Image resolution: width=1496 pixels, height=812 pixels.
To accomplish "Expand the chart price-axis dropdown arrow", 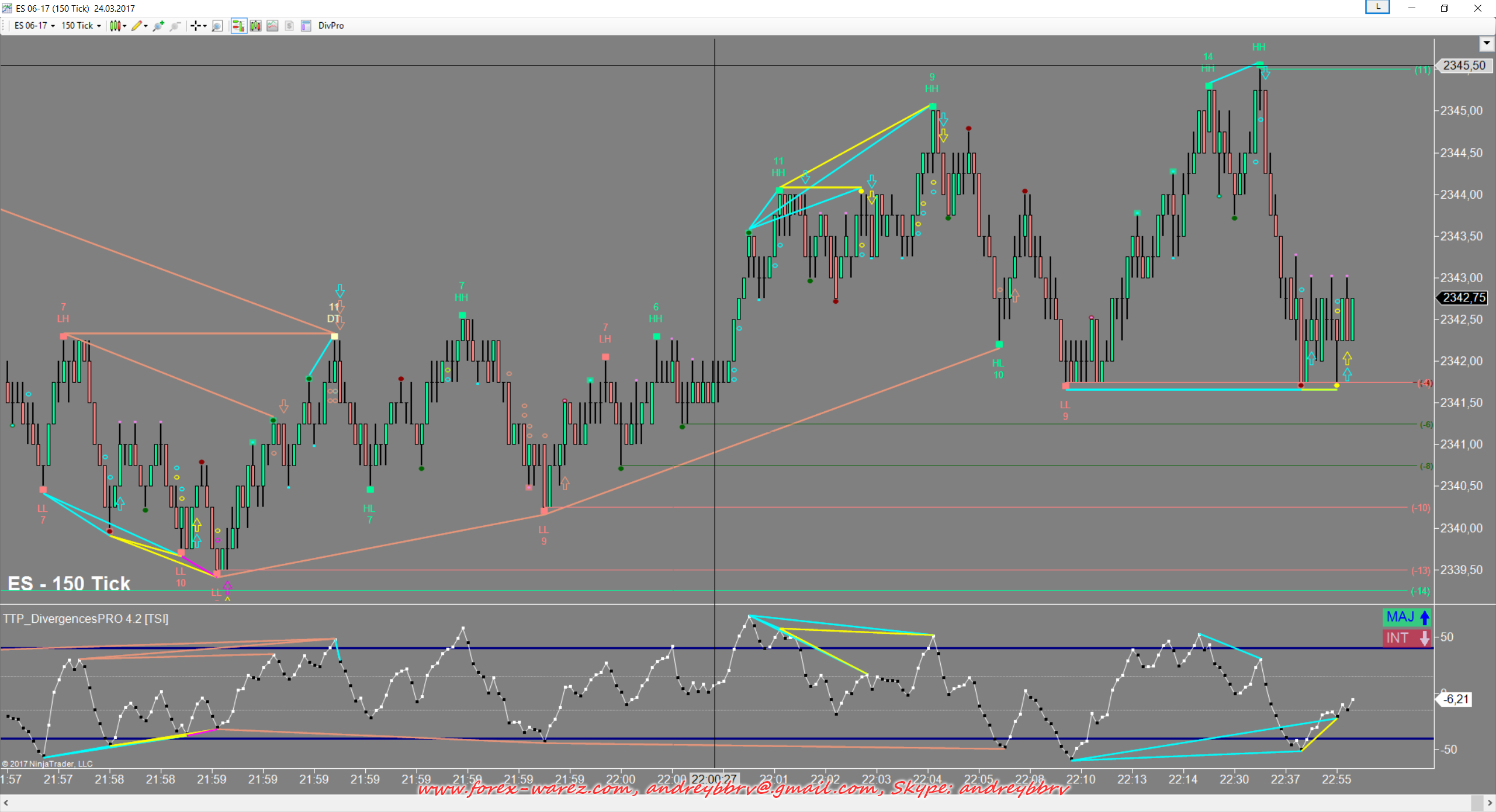I will point(1487,43).
